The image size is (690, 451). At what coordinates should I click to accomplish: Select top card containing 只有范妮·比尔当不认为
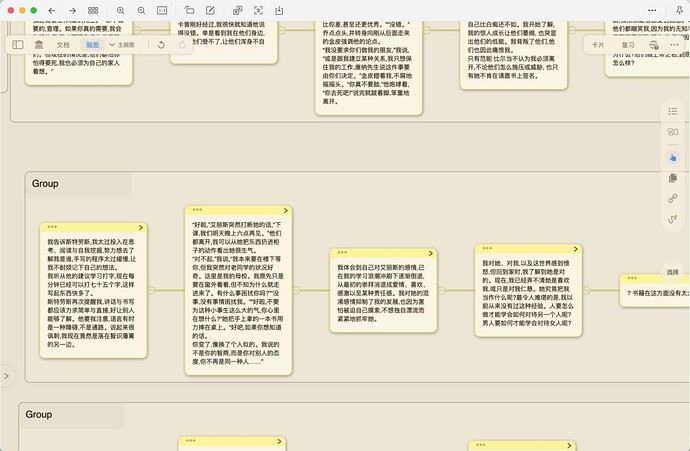pos(514,54)
